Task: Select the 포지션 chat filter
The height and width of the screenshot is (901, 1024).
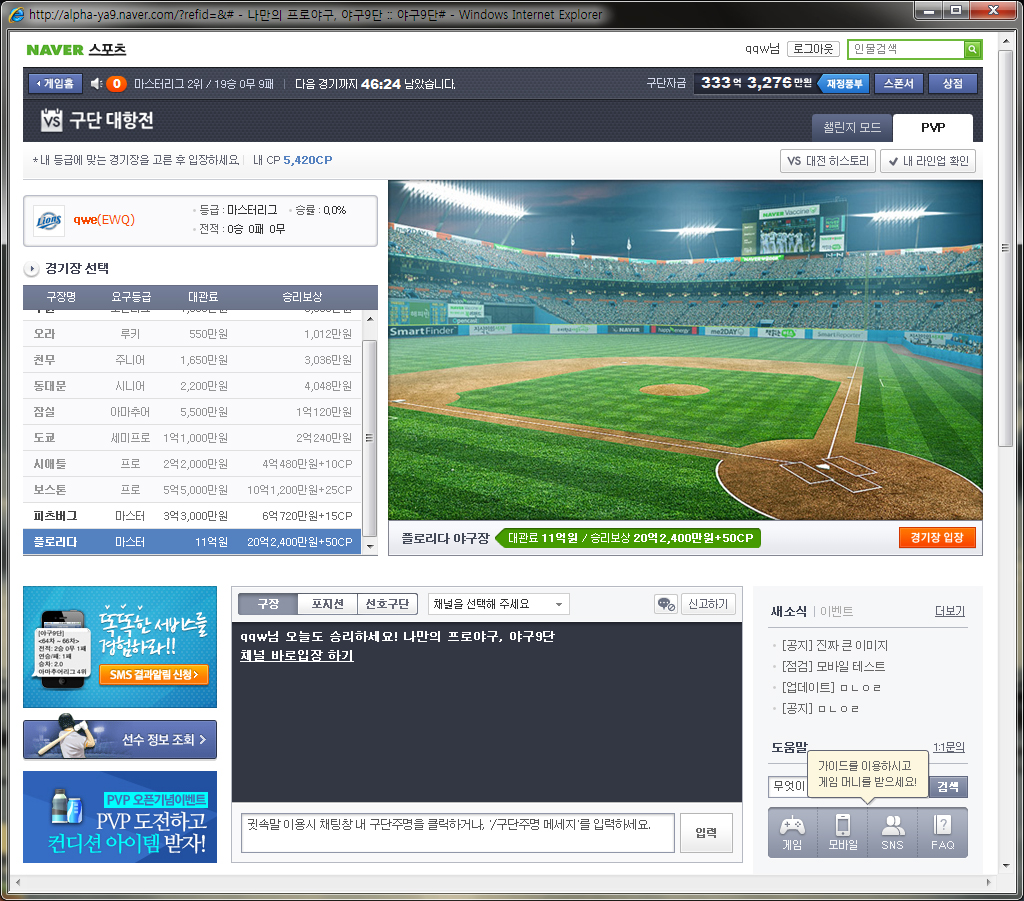Action: click(327, 604)
